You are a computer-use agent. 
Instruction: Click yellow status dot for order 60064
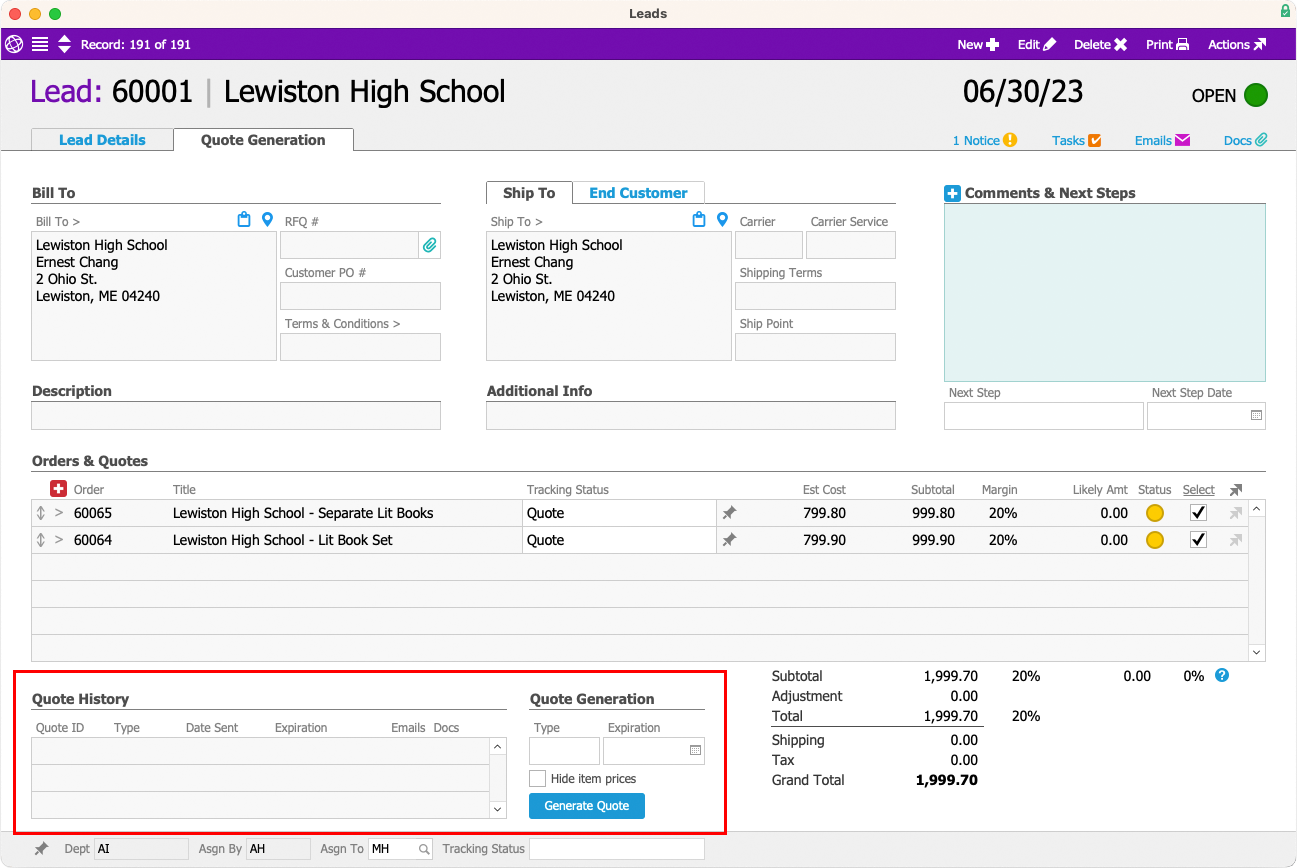click(1155, 540)
